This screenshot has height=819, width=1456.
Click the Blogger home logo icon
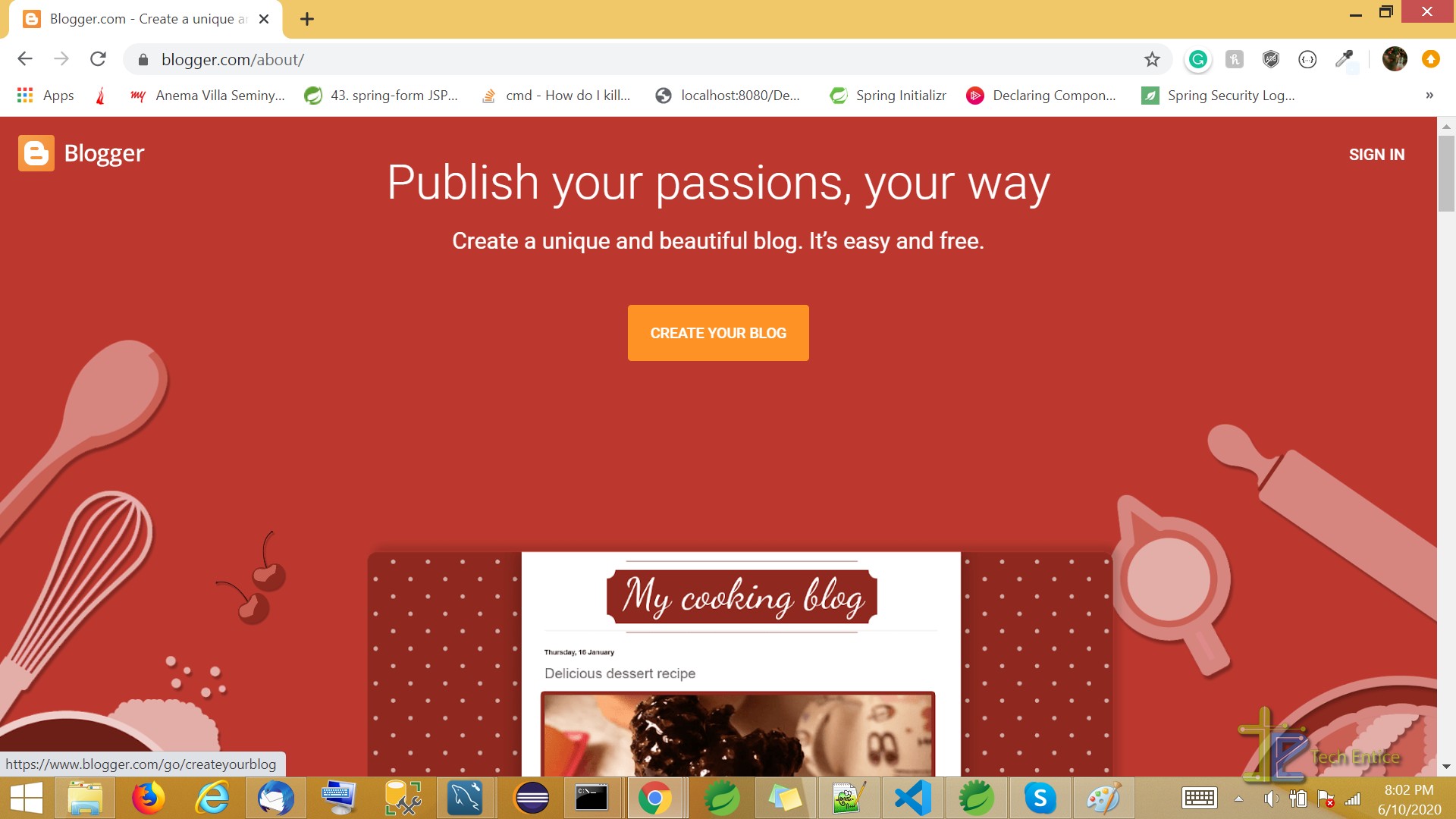[36, 153]
